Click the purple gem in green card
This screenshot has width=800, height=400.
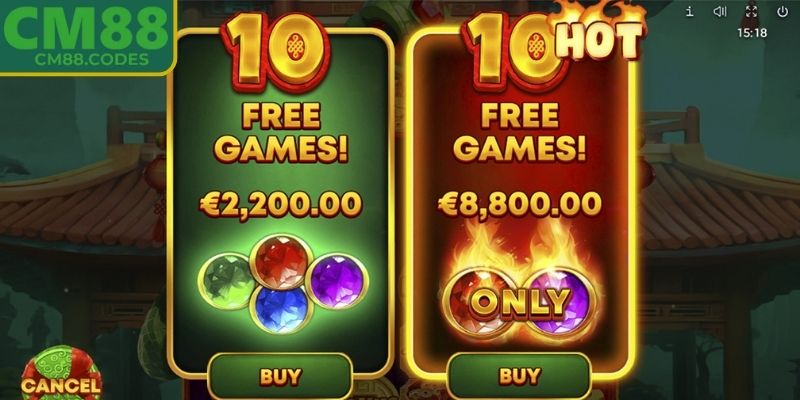[337, 281]
